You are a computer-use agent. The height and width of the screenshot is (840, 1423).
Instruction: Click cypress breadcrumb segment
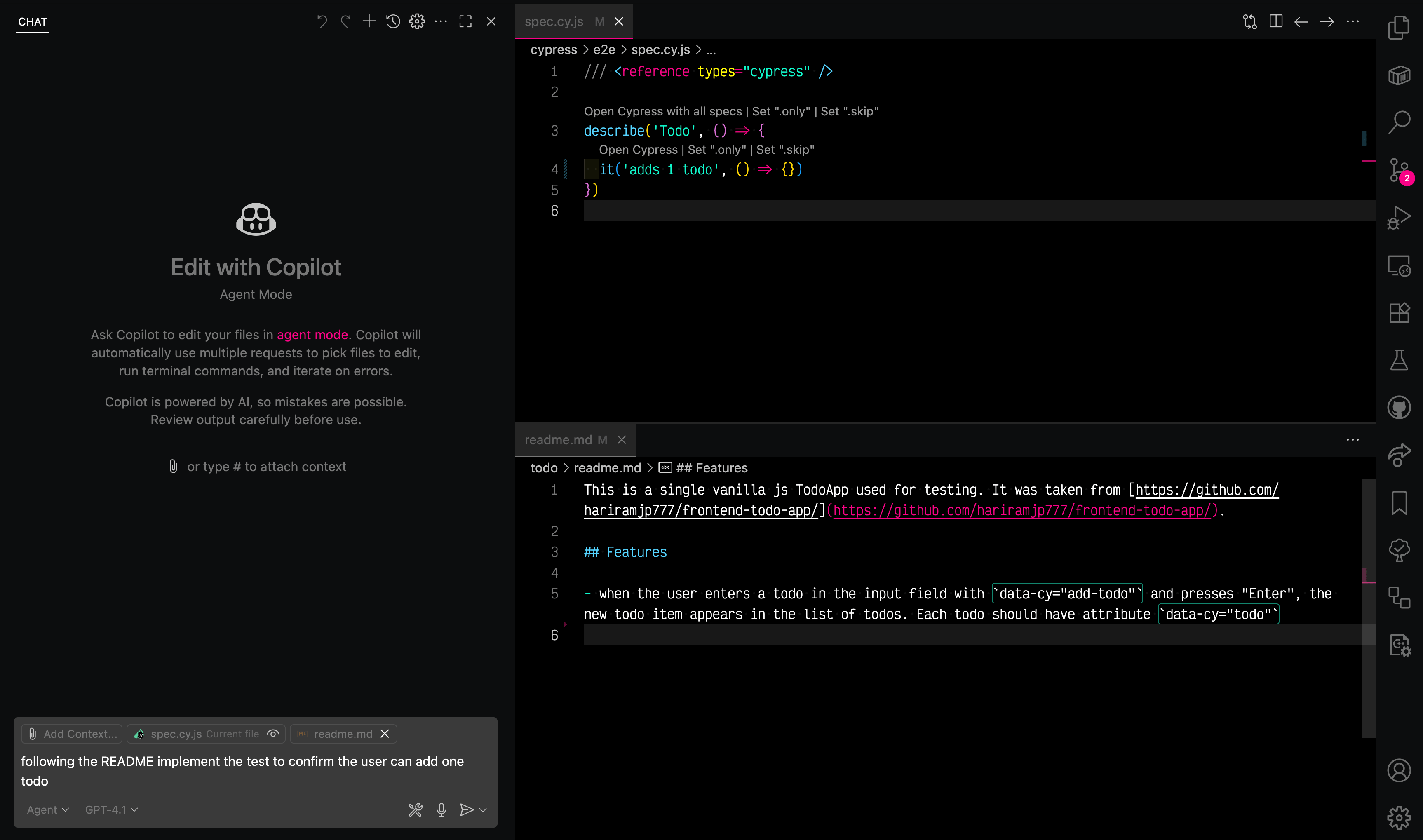pos(554,50)
